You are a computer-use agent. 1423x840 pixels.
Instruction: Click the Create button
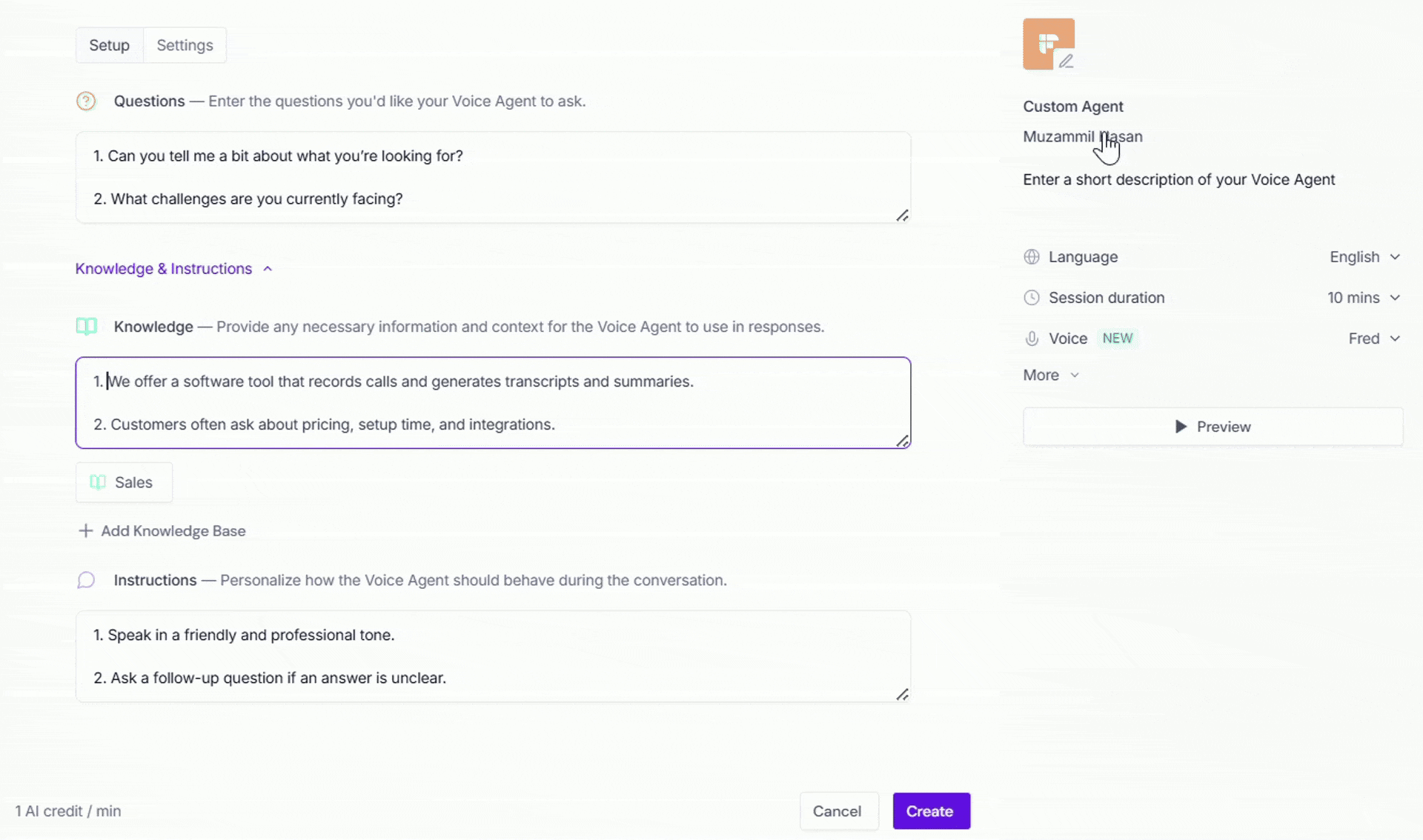(930, 811)
